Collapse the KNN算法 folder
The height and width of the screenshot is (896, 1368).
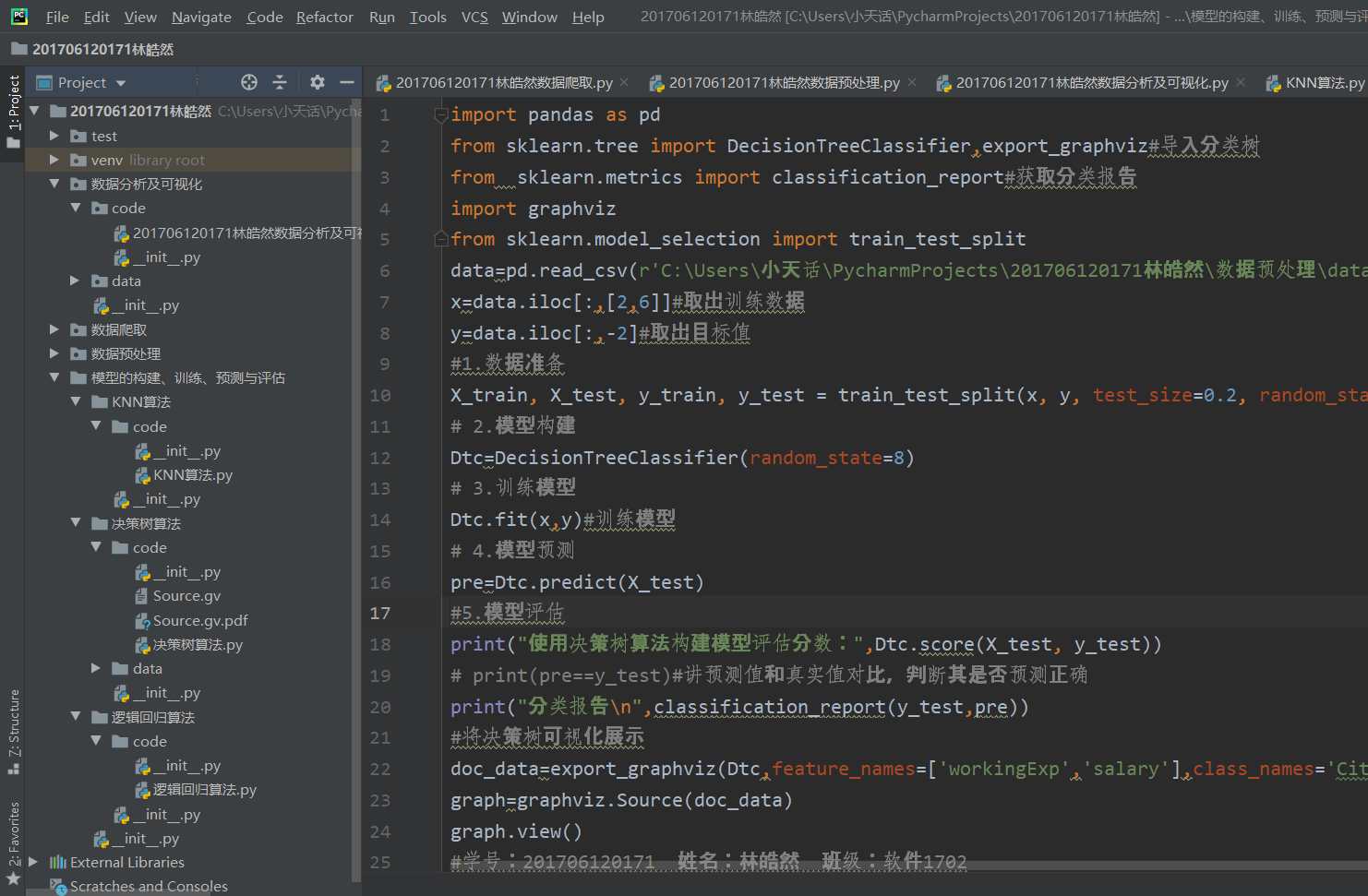pyautogui.click(x=76, y=401)
